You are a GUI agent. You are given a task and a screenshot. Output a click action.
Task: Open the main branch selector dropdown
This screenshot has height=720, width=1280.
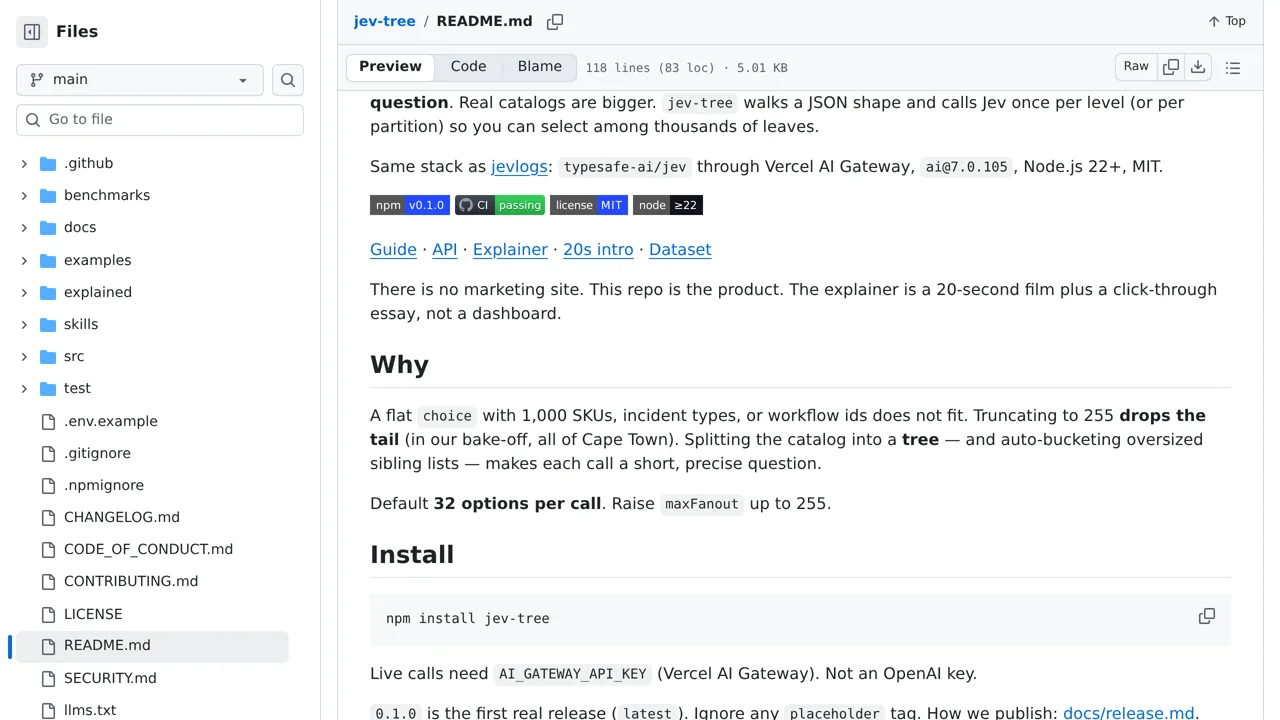140,80
